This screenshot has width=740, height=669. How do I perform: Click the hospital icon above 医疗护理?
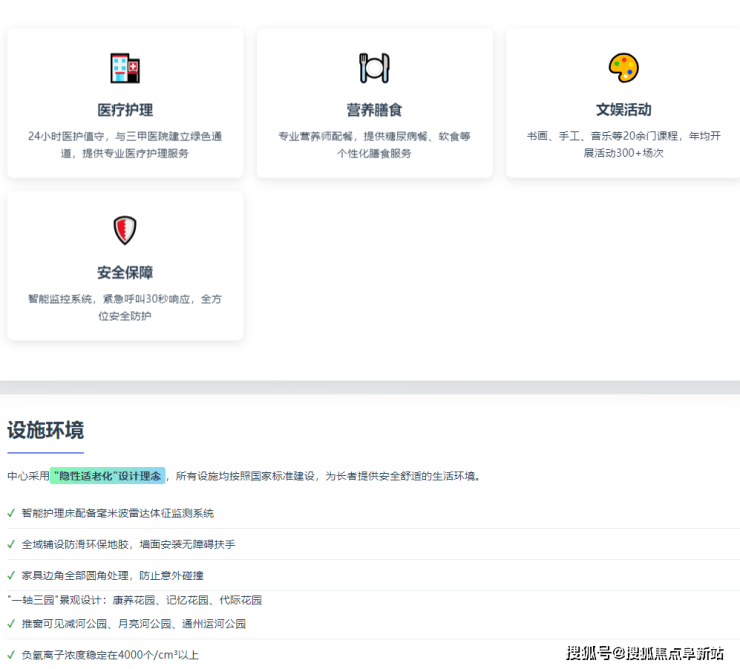125,68
